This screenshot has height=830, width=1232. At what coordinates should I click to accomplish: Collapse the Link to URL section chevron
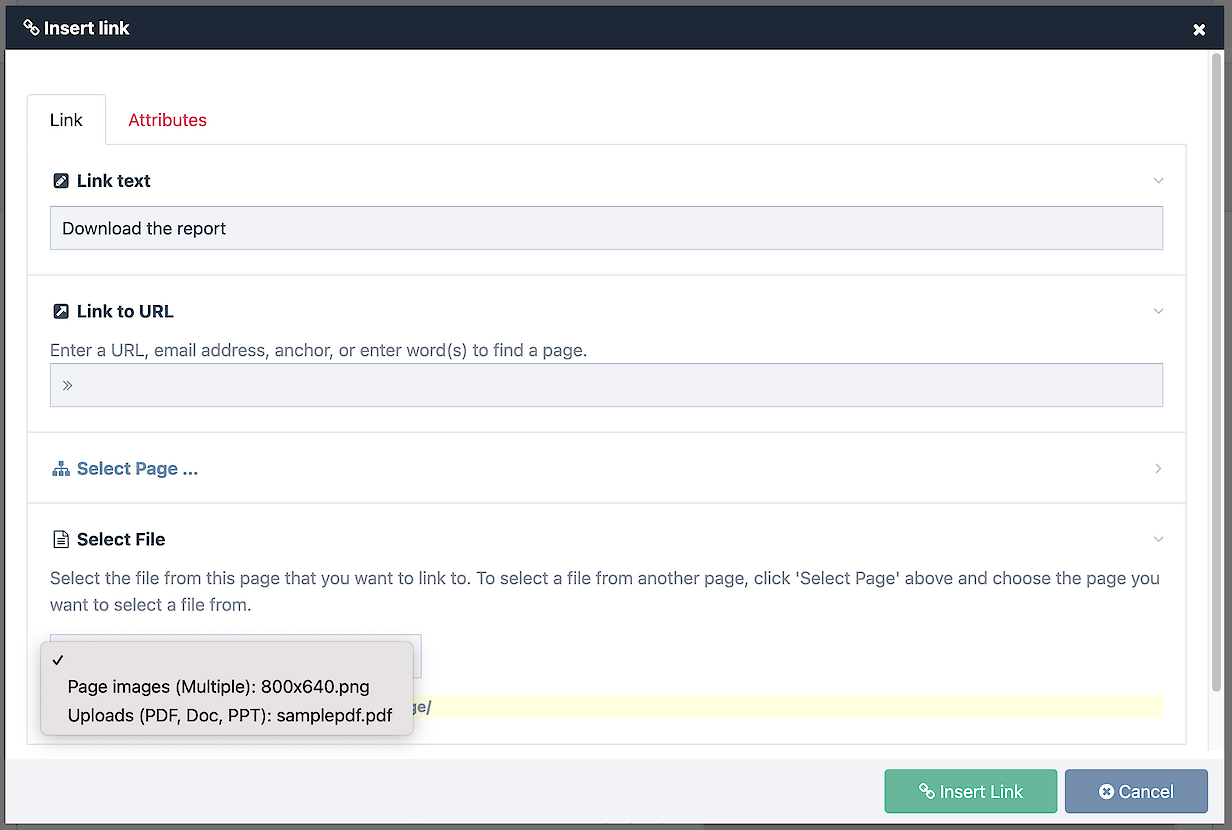pos(1158,312)
